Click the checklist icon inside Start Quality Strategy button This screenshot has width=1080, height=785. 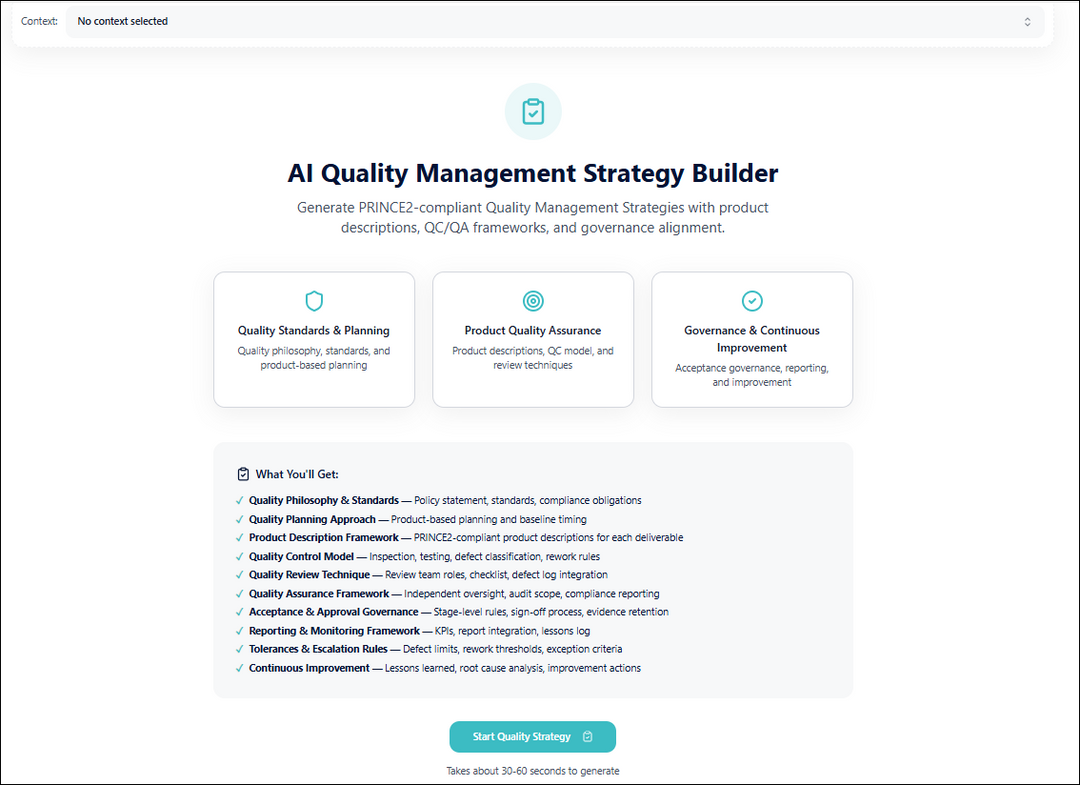(587, 736)
